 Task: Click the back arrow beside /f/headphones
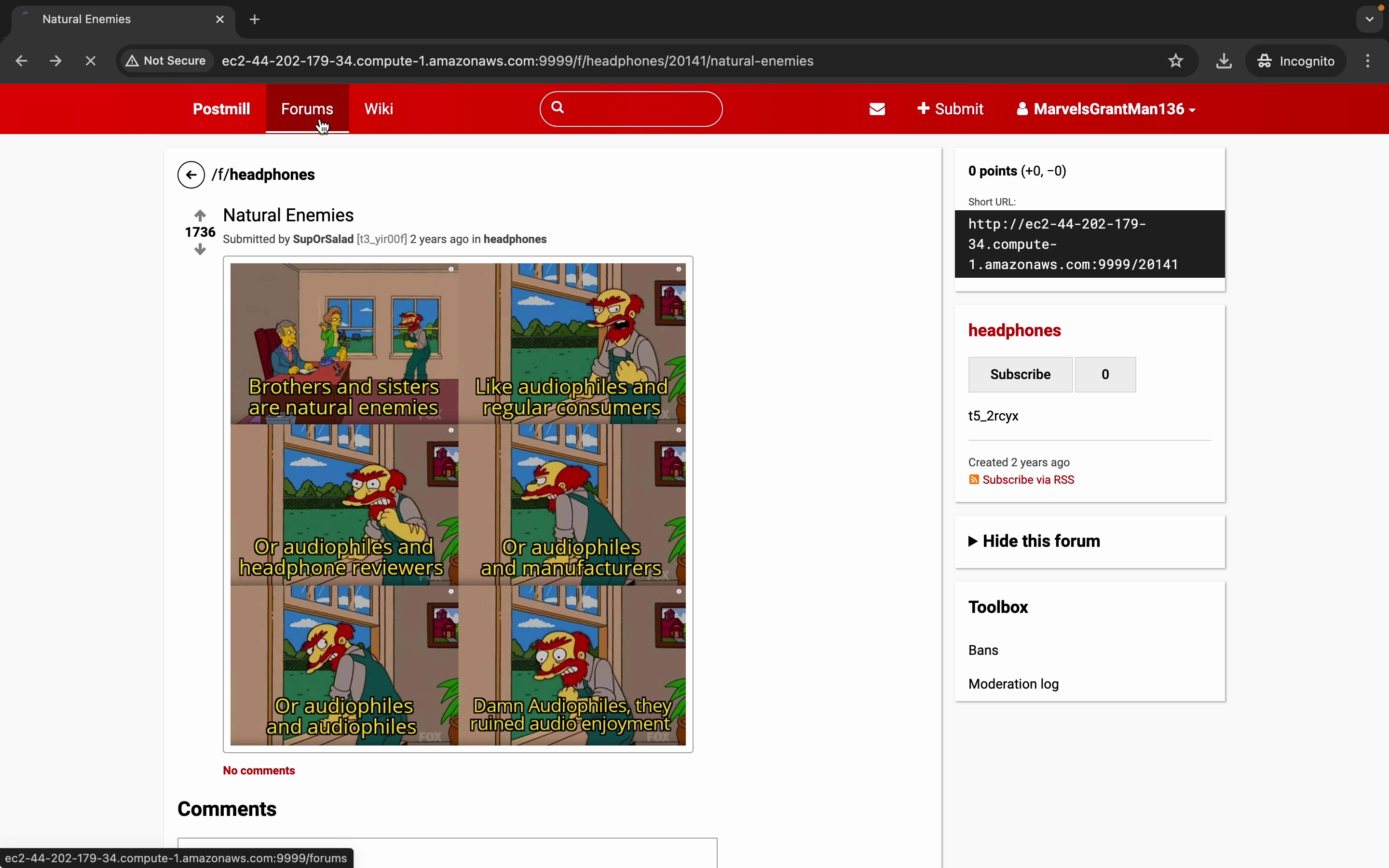click(x=191, y=175)
